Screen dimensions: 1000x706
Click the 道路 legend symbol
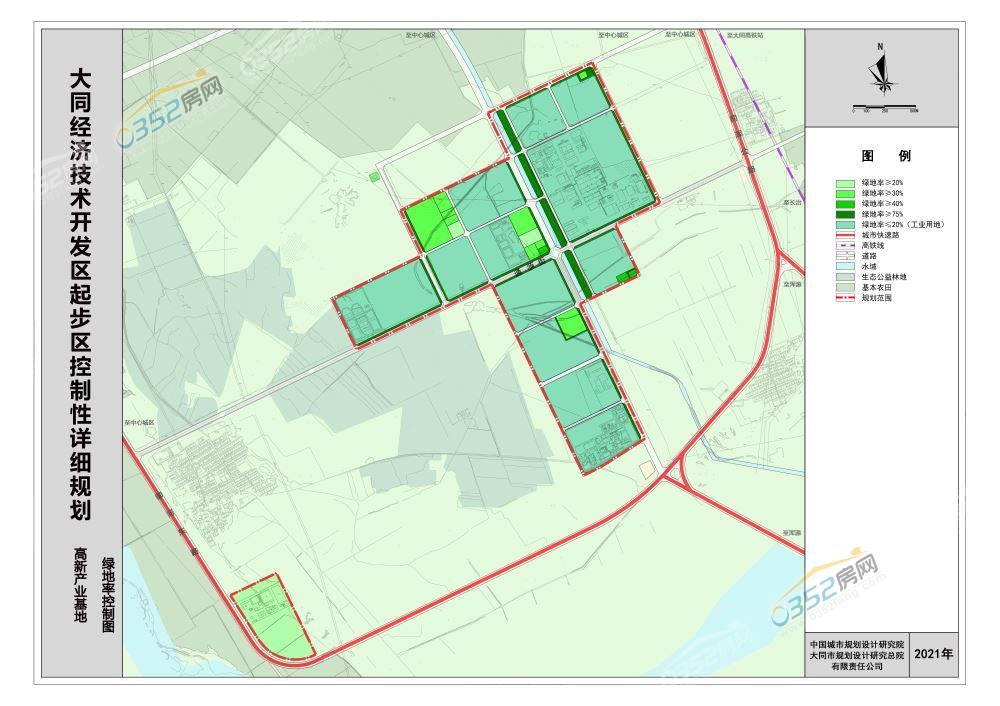(x=845, y=256)
